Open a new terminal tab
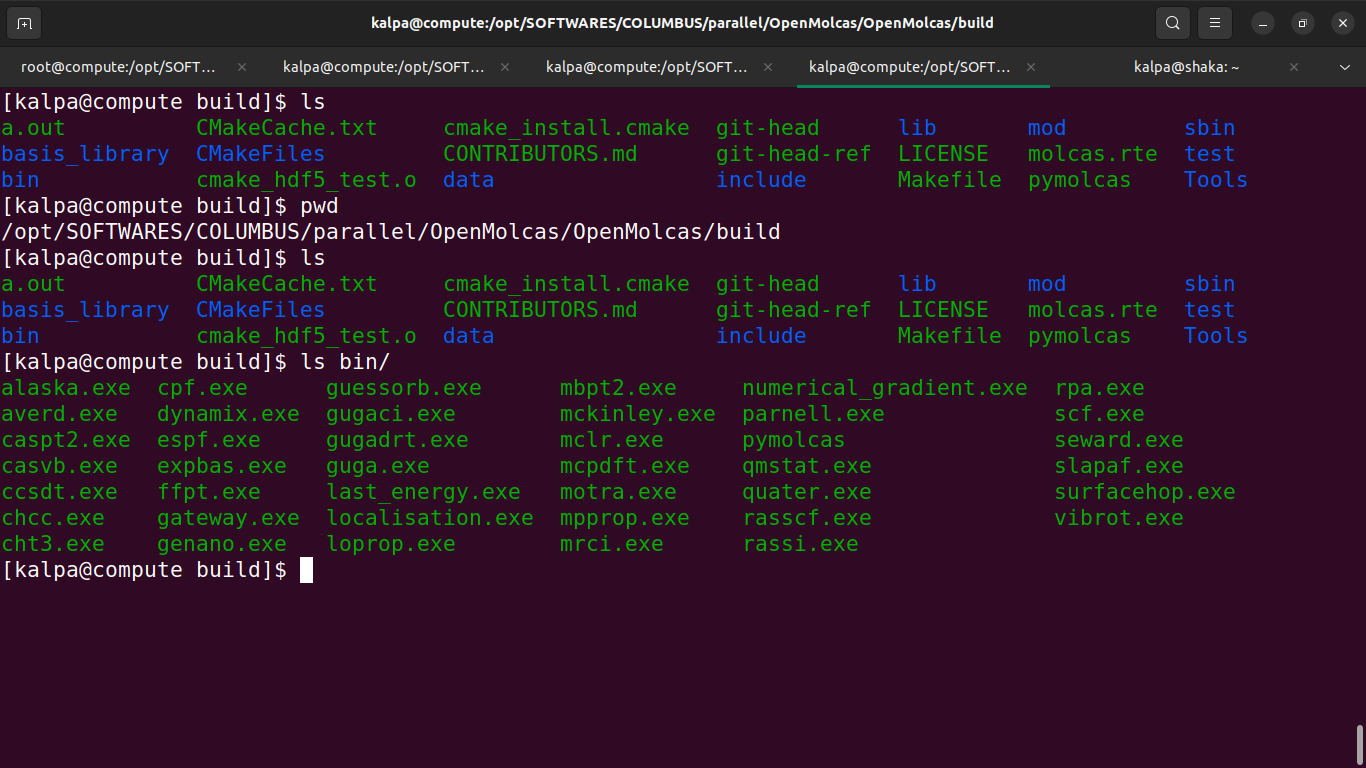 coord(24,22)
